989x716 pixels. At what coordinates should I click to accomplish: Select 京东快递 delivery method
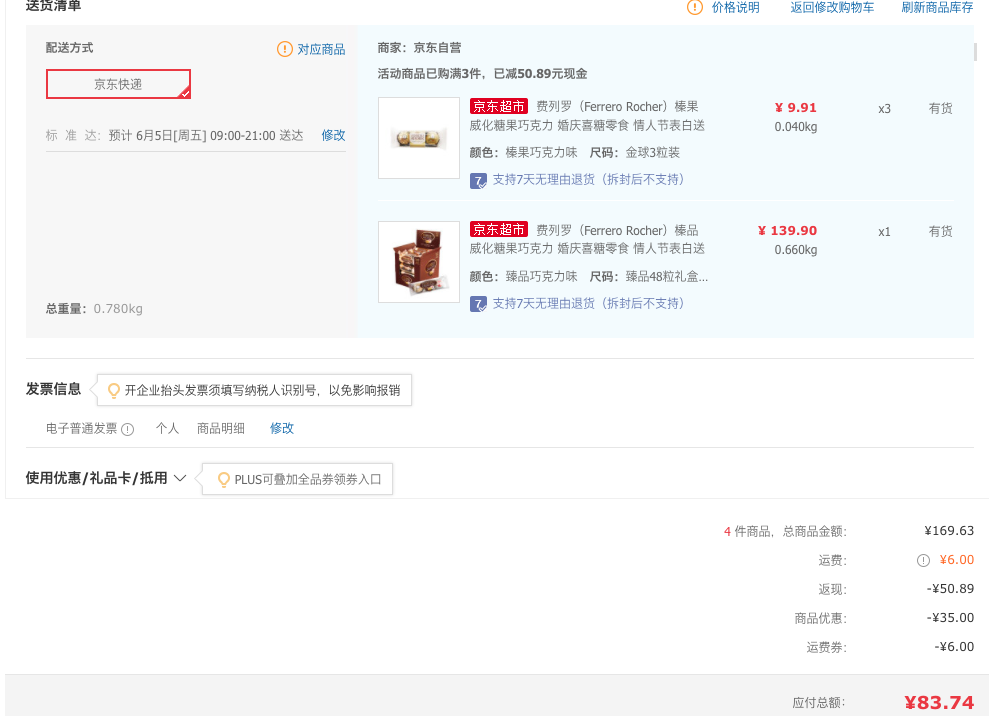[x=118, y=84]
